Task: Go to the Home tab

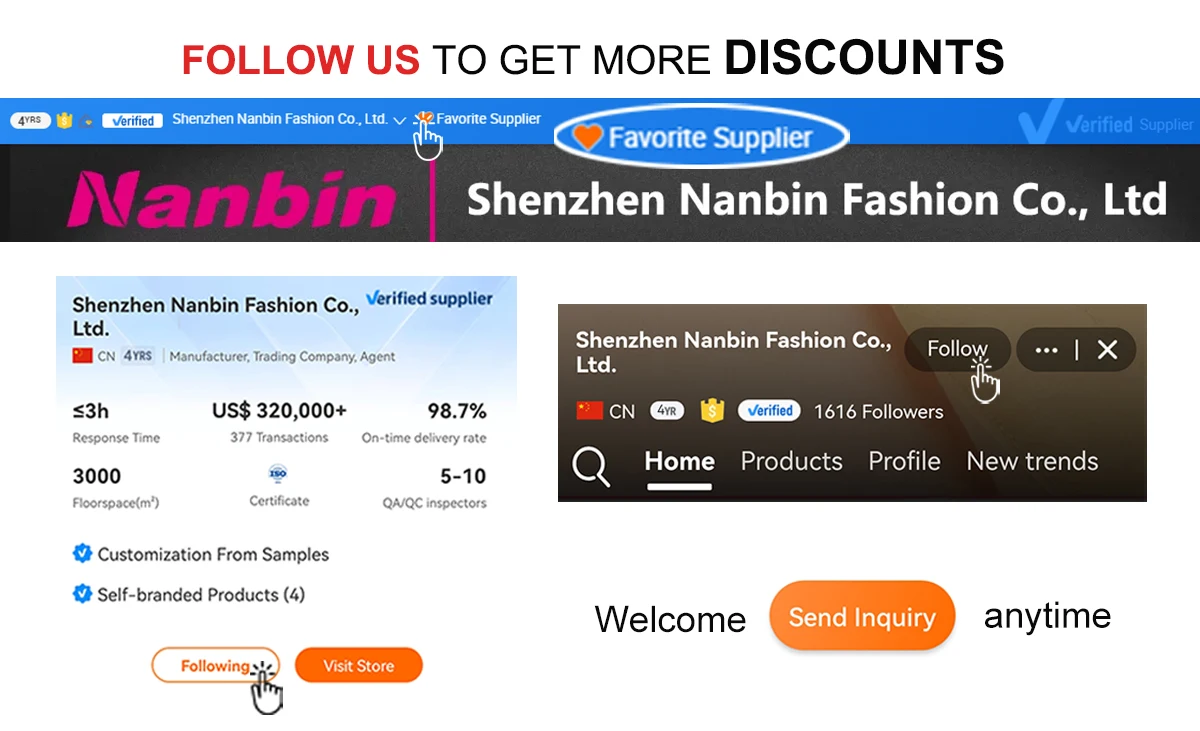Action: click(680, 461)
